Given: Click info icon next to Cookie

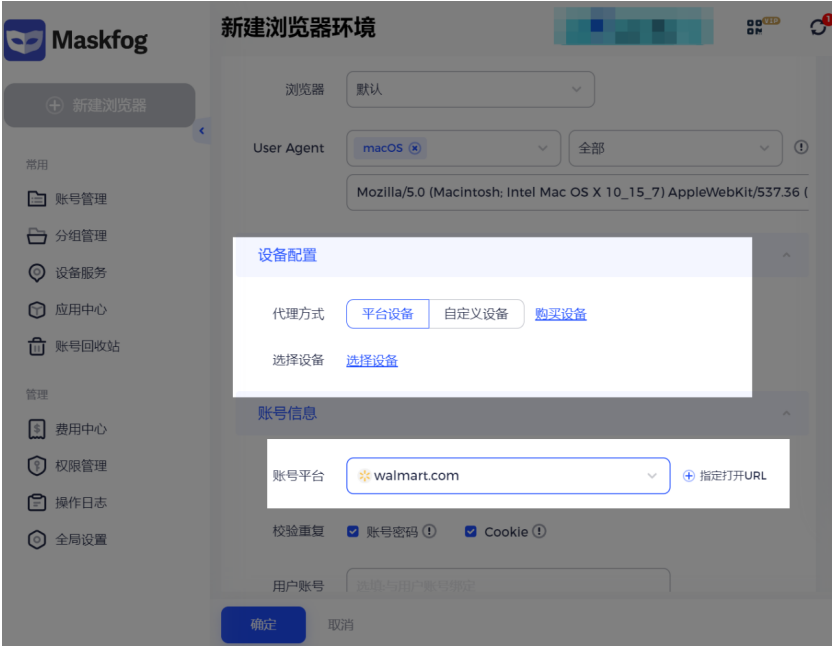Looking at the screenshot, I should [539, 531].
